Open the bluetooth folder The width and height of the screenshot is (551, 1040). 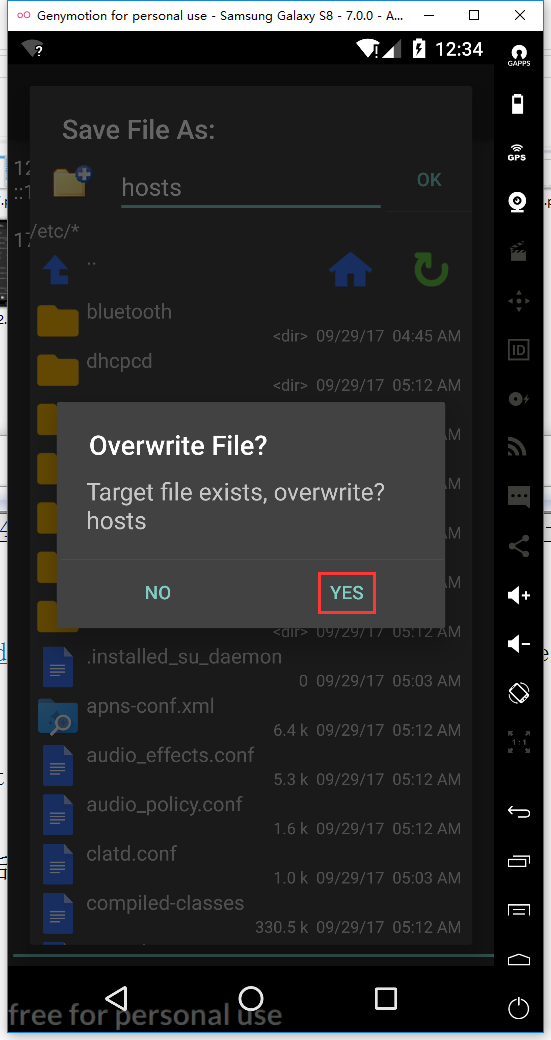tap(251, 322)
